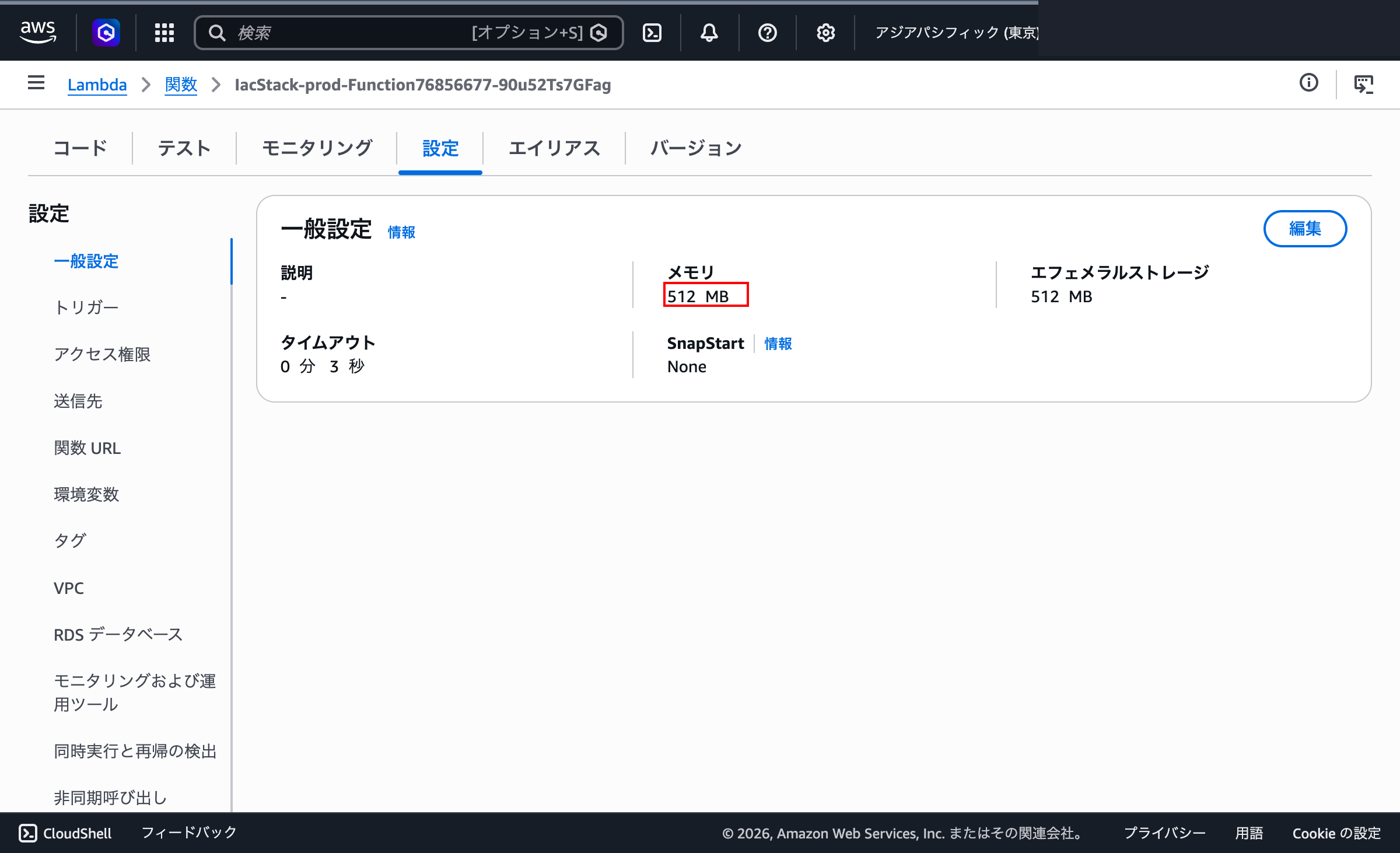Open the notifications bell icon
The width and height of the screenshot is (1400, 853).
tap(709, 33)
